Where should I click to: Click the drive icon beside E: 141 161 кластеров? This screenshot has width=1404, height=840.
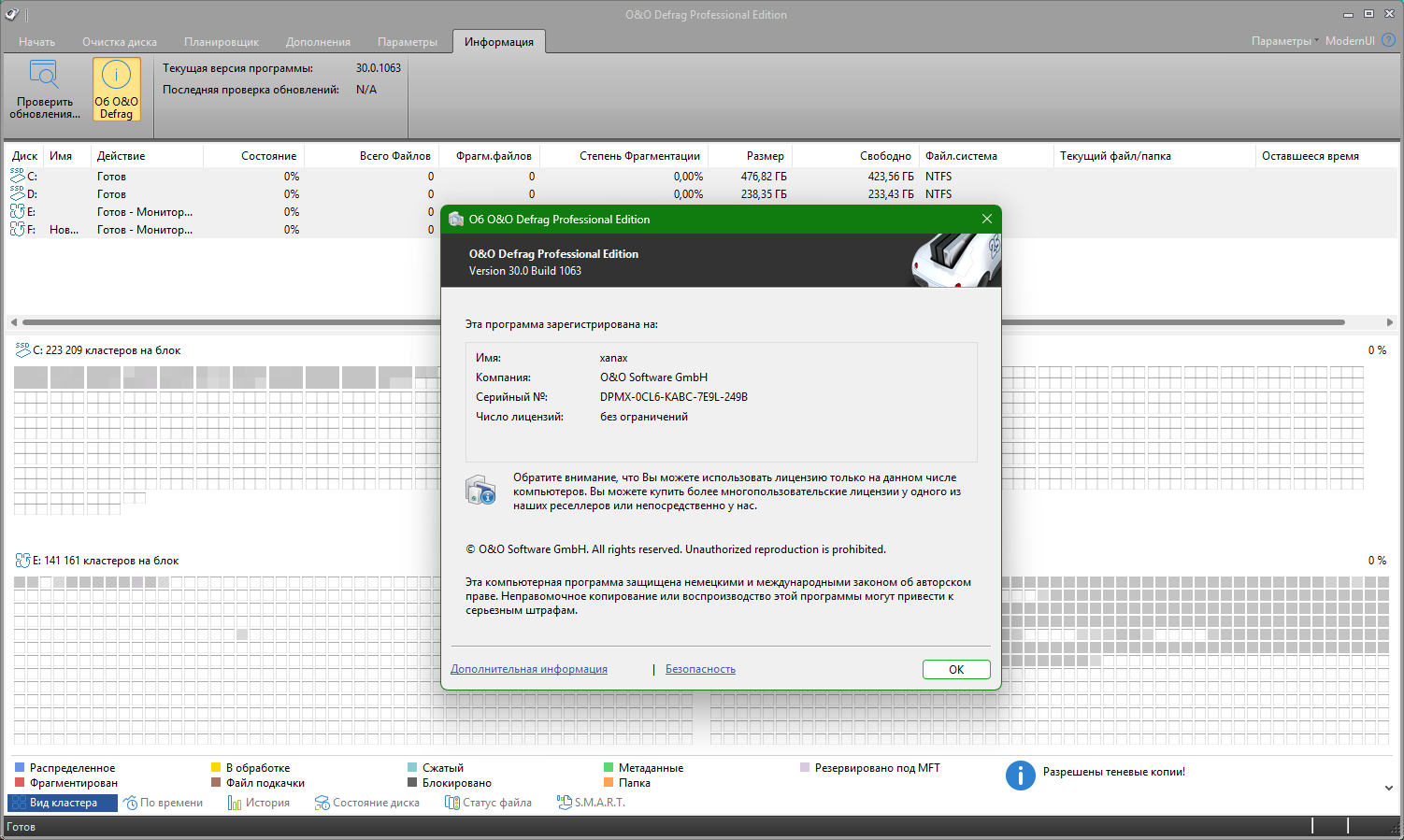pyautogui.click(x=22, y=561)
